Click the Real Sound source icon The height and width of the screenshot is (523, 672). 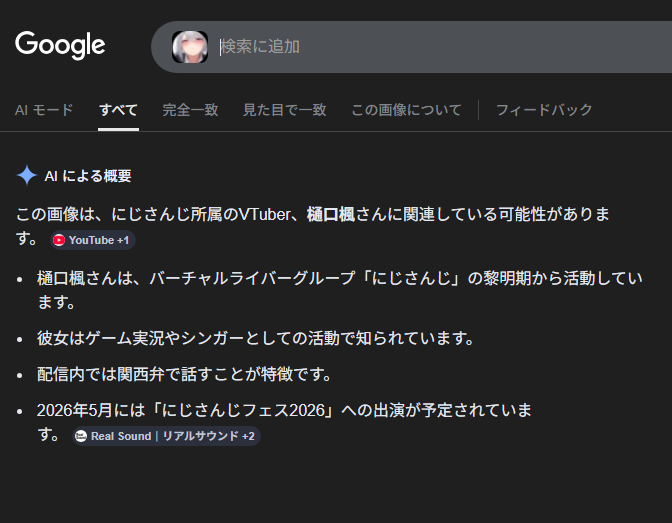click(x=81, y=436)
